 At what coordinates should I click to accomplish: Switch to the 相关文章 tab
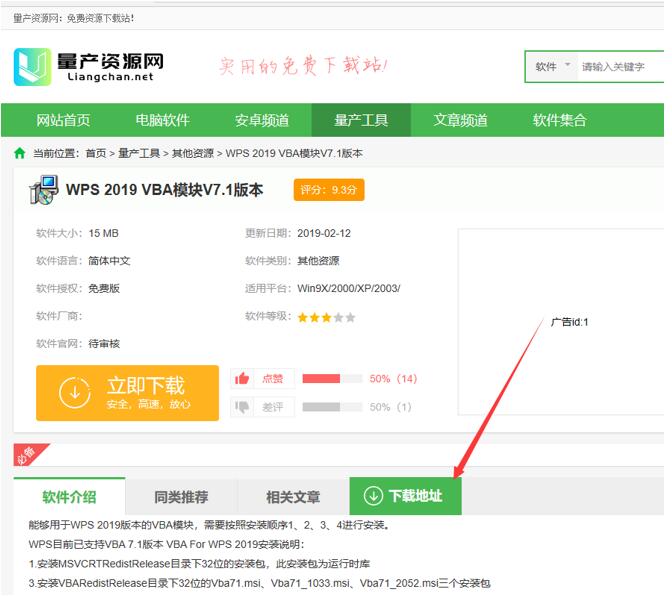coord(293,497)
